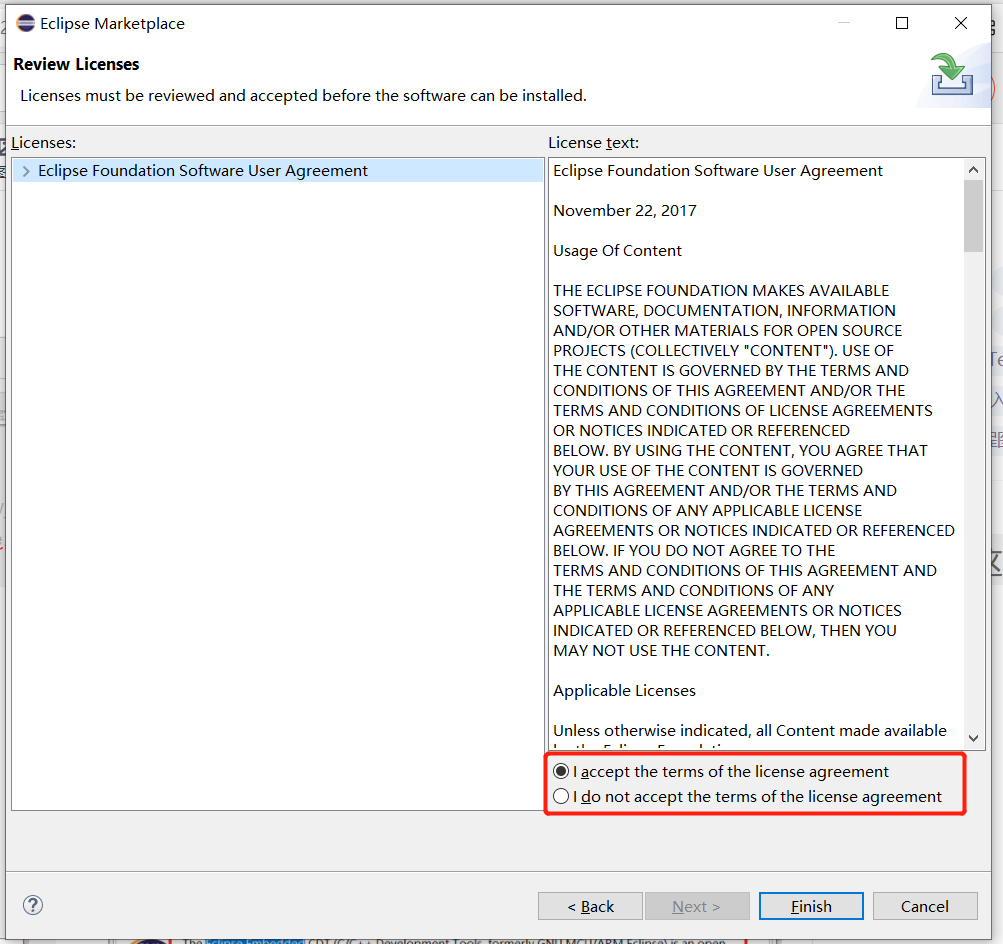Viewport: 1003px width, 944px height.
Task: Go back with the < Back button
Action: point(590,906)
